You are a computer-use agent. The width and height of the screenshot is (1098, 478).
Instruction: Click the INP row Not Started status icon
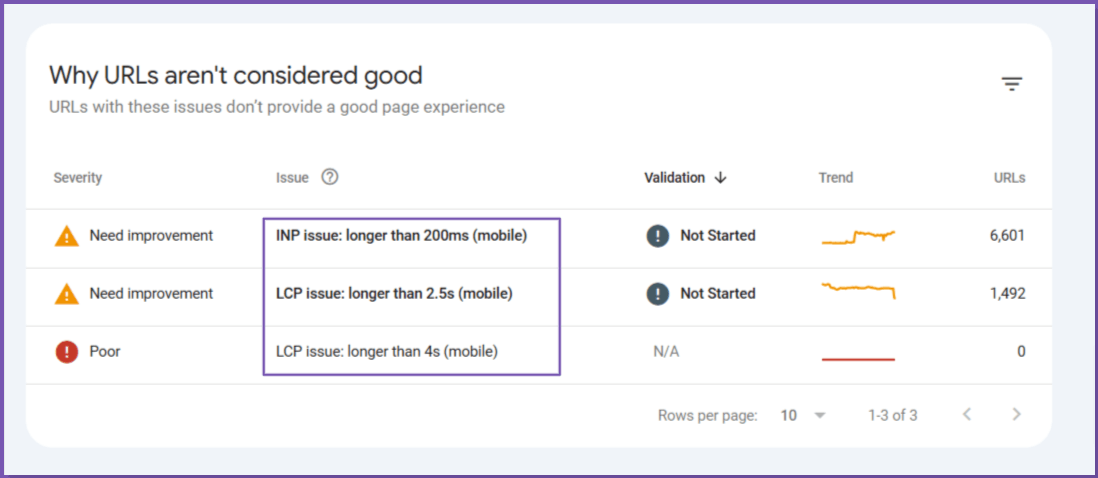pos(657,236)
